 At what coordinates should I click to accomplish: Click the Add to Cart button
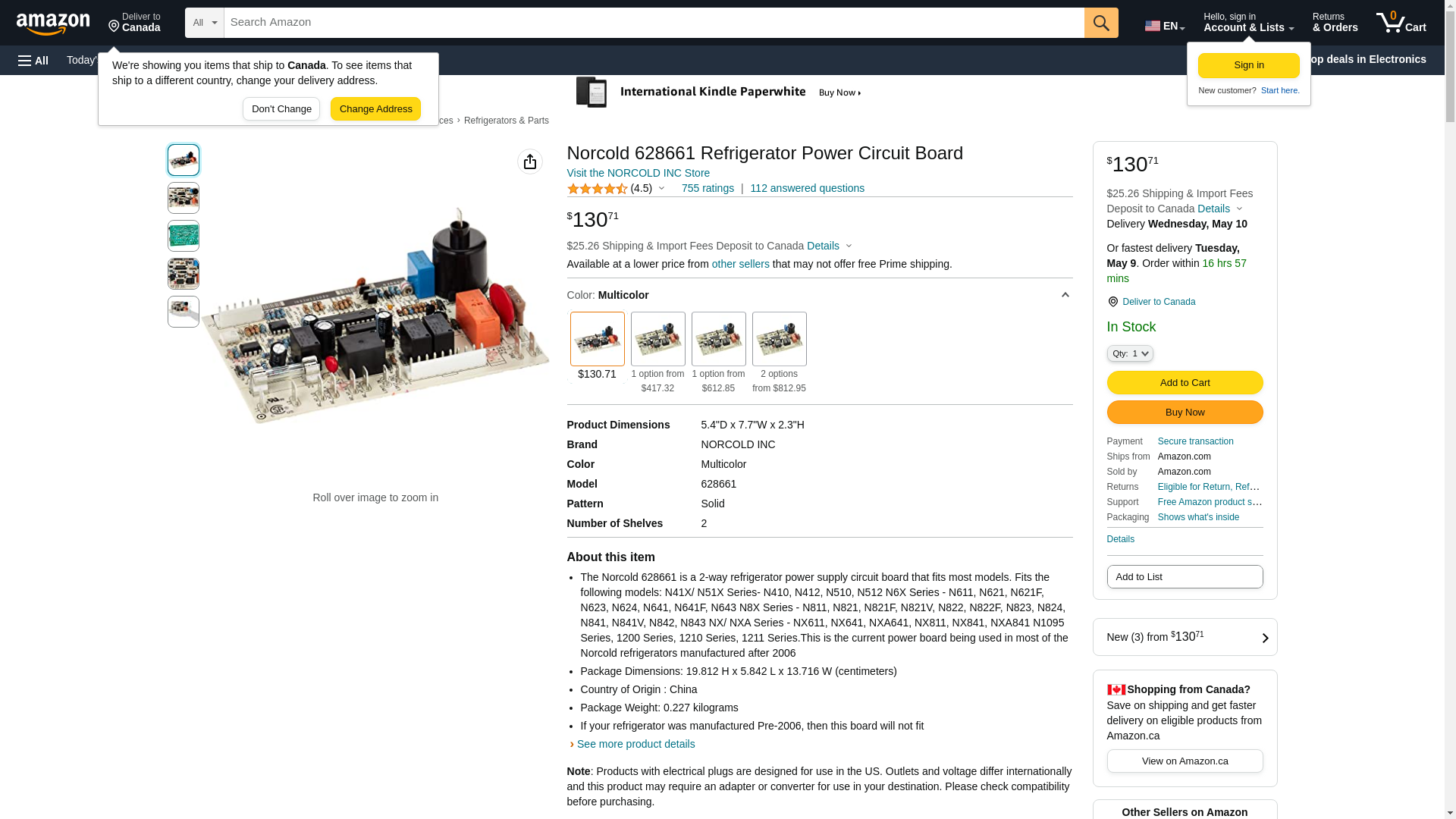[1185, 383]
